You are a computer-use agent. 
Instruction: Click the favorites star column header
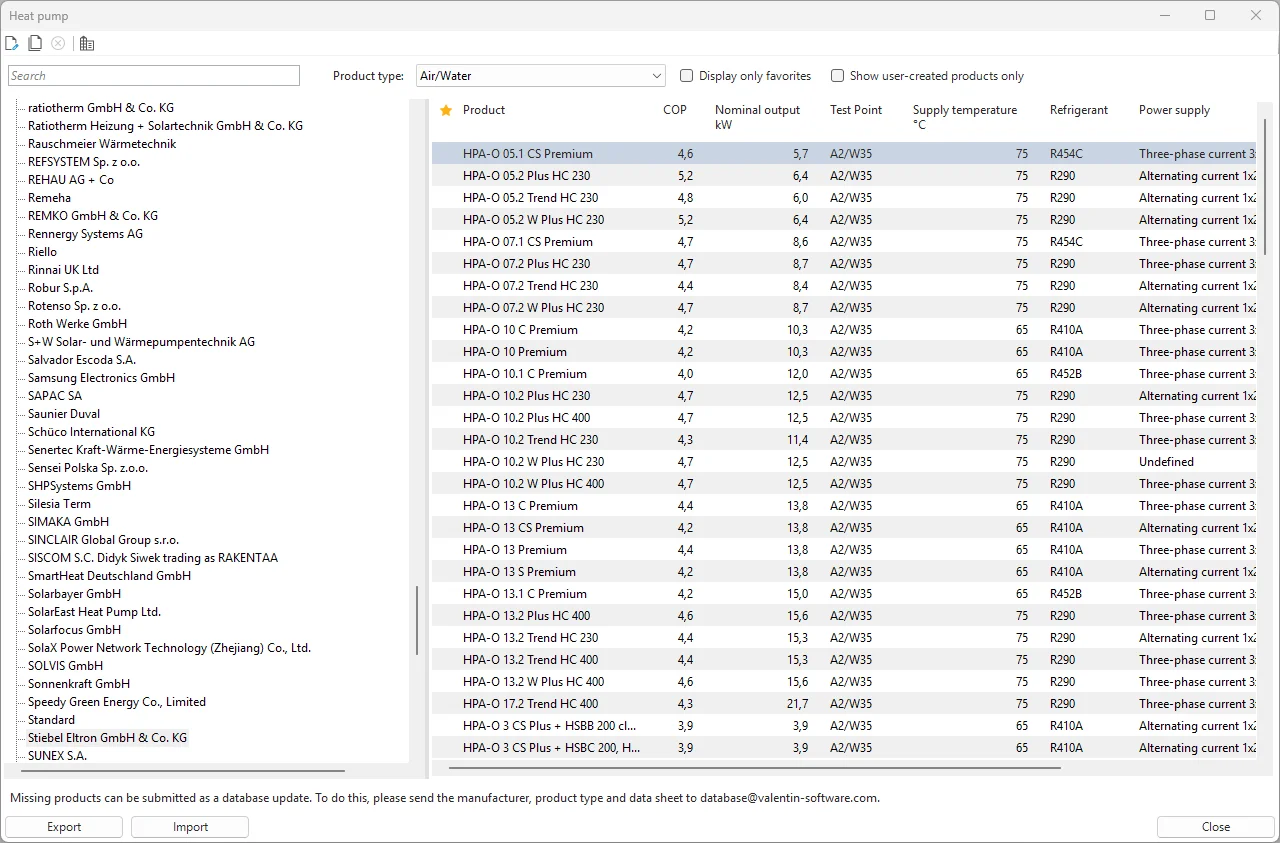click(x=446, y=110)
